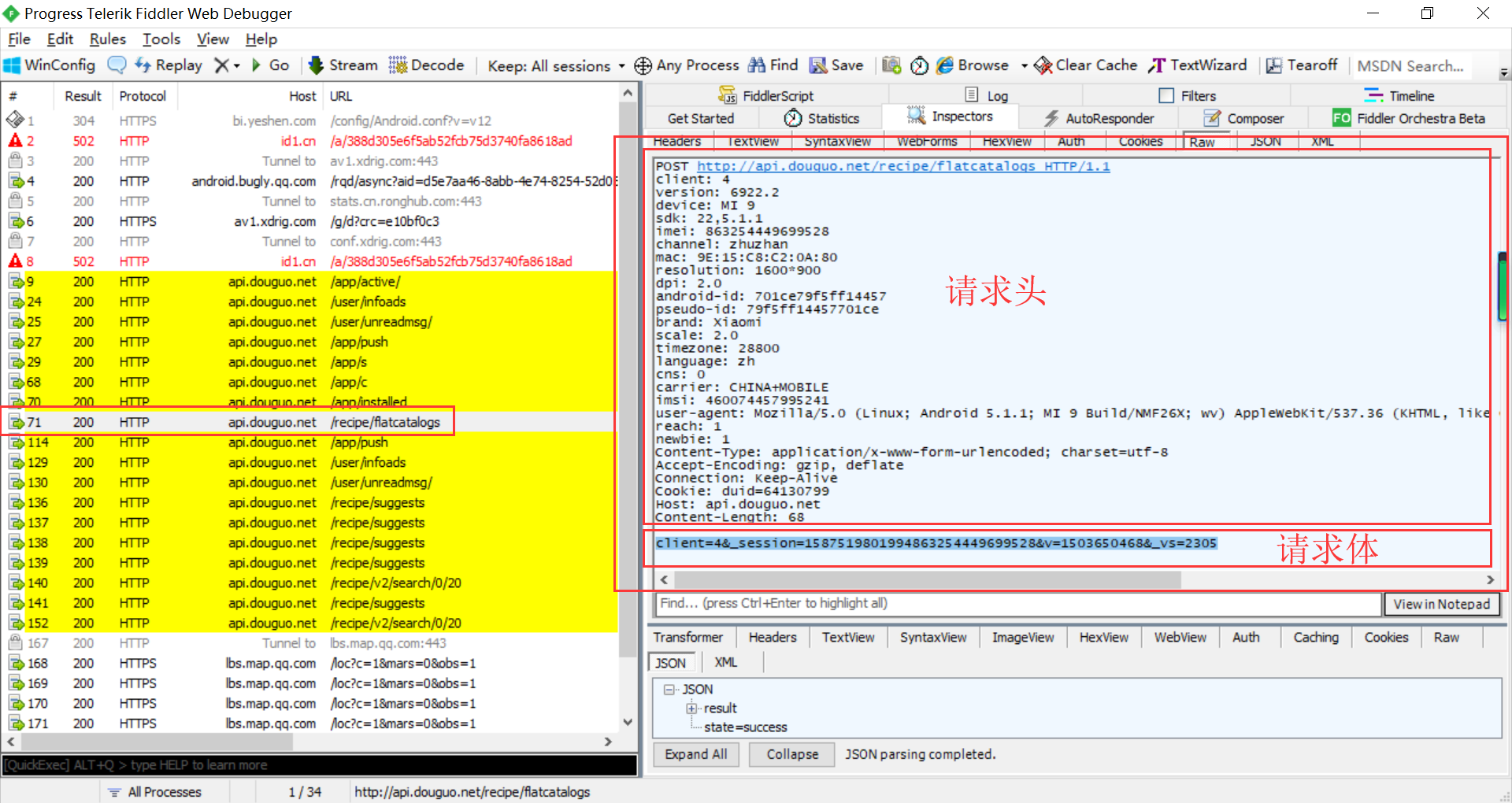Viewport: 1512px width, 803px height.
Task: Open the File menu
Action: 19,39
